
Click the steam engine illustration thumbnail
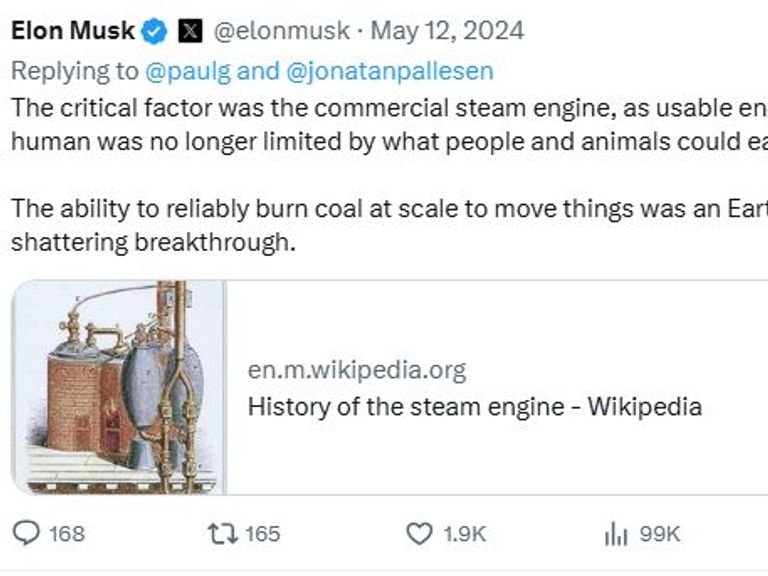(x=119, y=387)
